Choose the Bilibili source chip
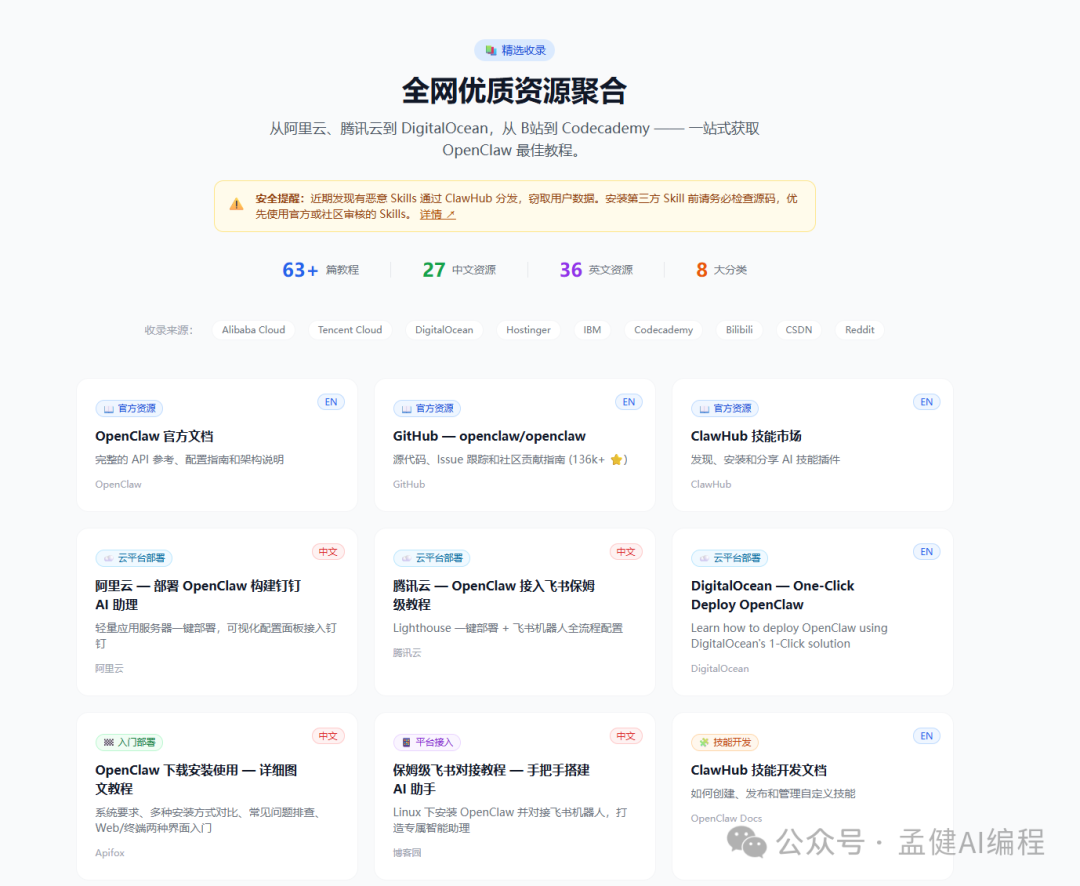Viewport: 1080px width, 886px height. click(739, 330)
